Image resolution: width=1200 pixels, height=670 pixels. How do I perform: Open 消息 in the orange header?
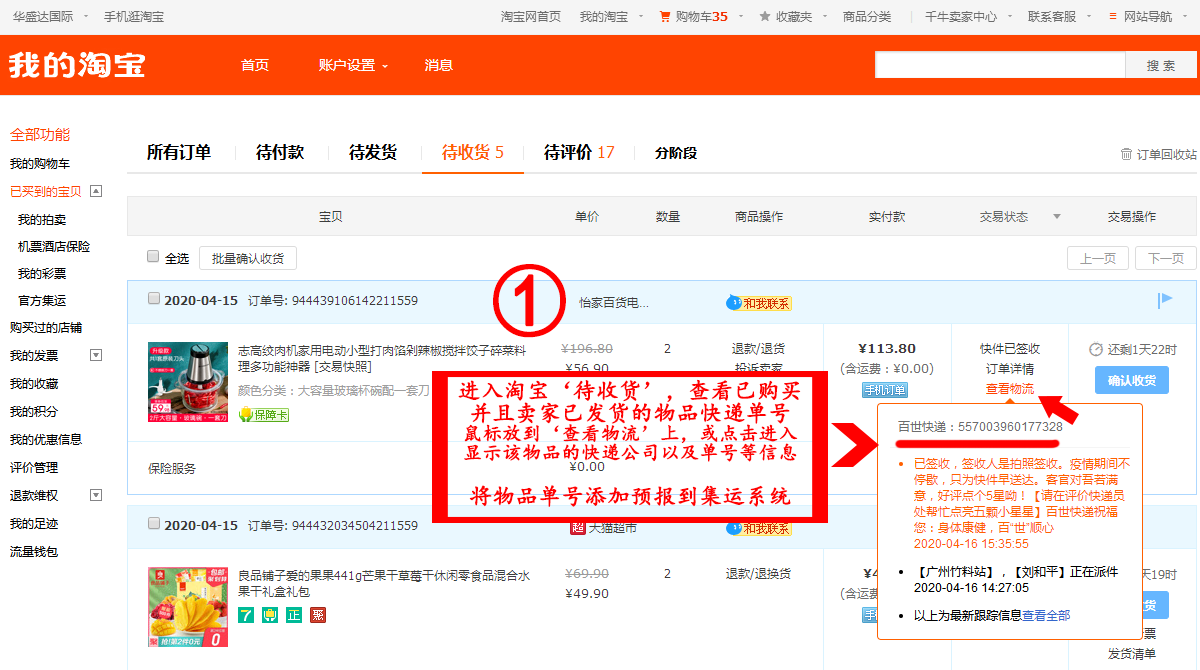click(439, 65)
